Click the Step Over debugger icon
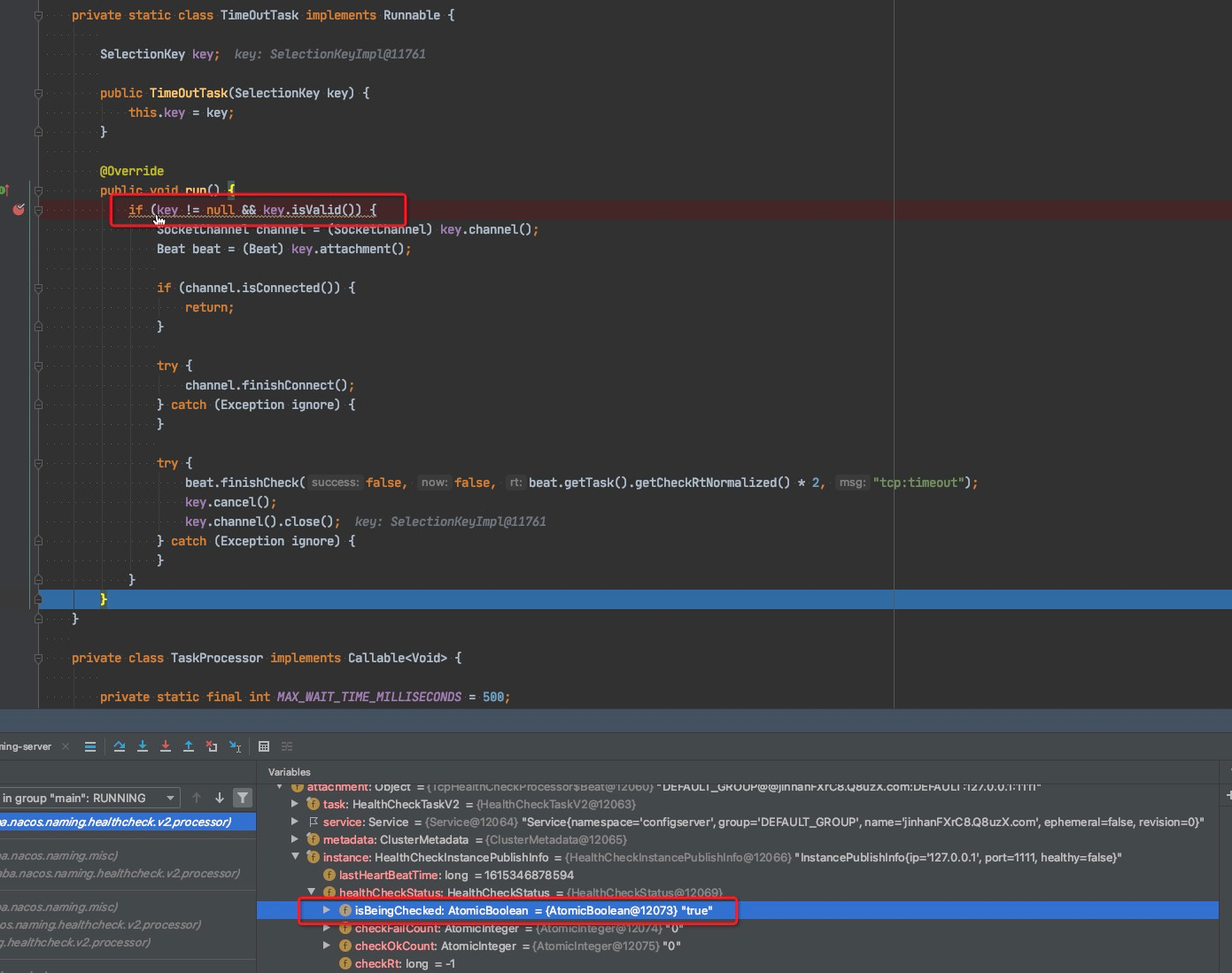The width and height of the screenshot is (1232, 973). 120,746
